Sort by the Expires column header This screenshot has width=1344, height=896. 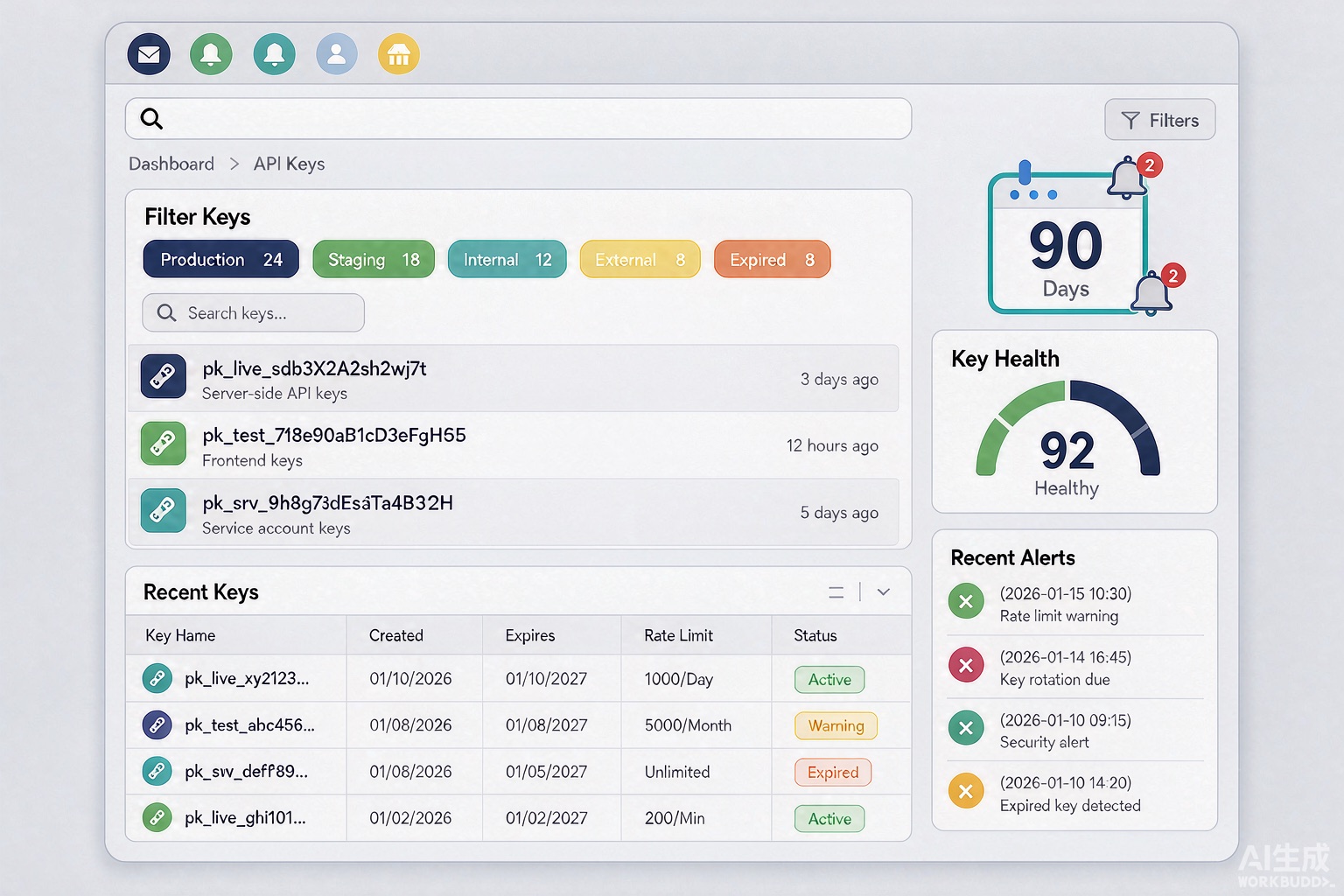click(530, 635)
